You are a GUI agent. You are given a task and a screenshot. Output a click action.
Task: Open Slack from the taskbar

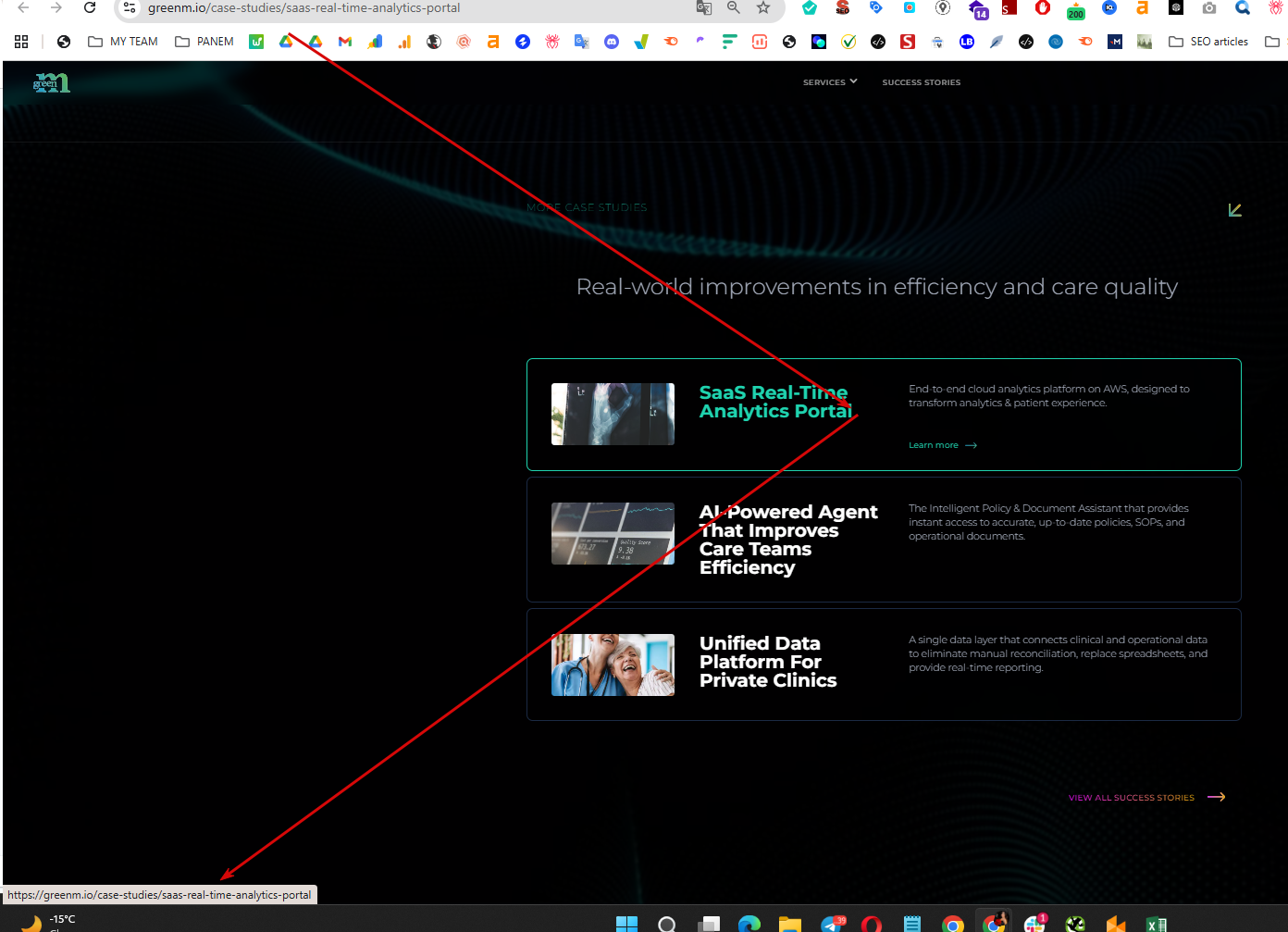pos(1034,924)
